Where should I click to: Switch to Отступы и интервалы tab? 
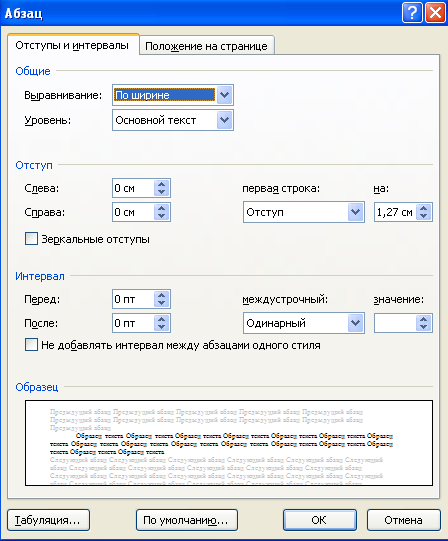click(72, 45)
